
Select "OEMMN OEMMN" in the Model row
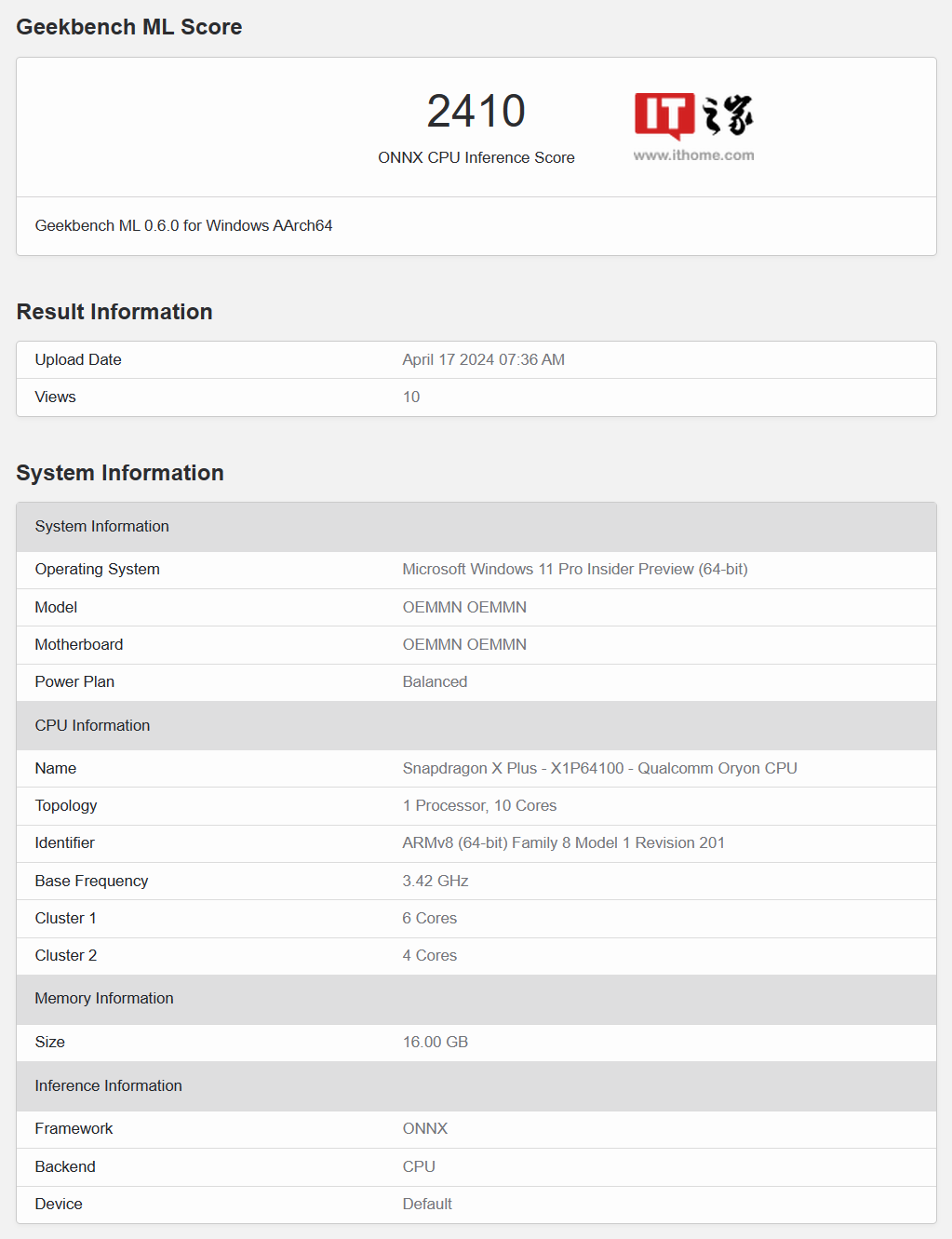(464, 608)
